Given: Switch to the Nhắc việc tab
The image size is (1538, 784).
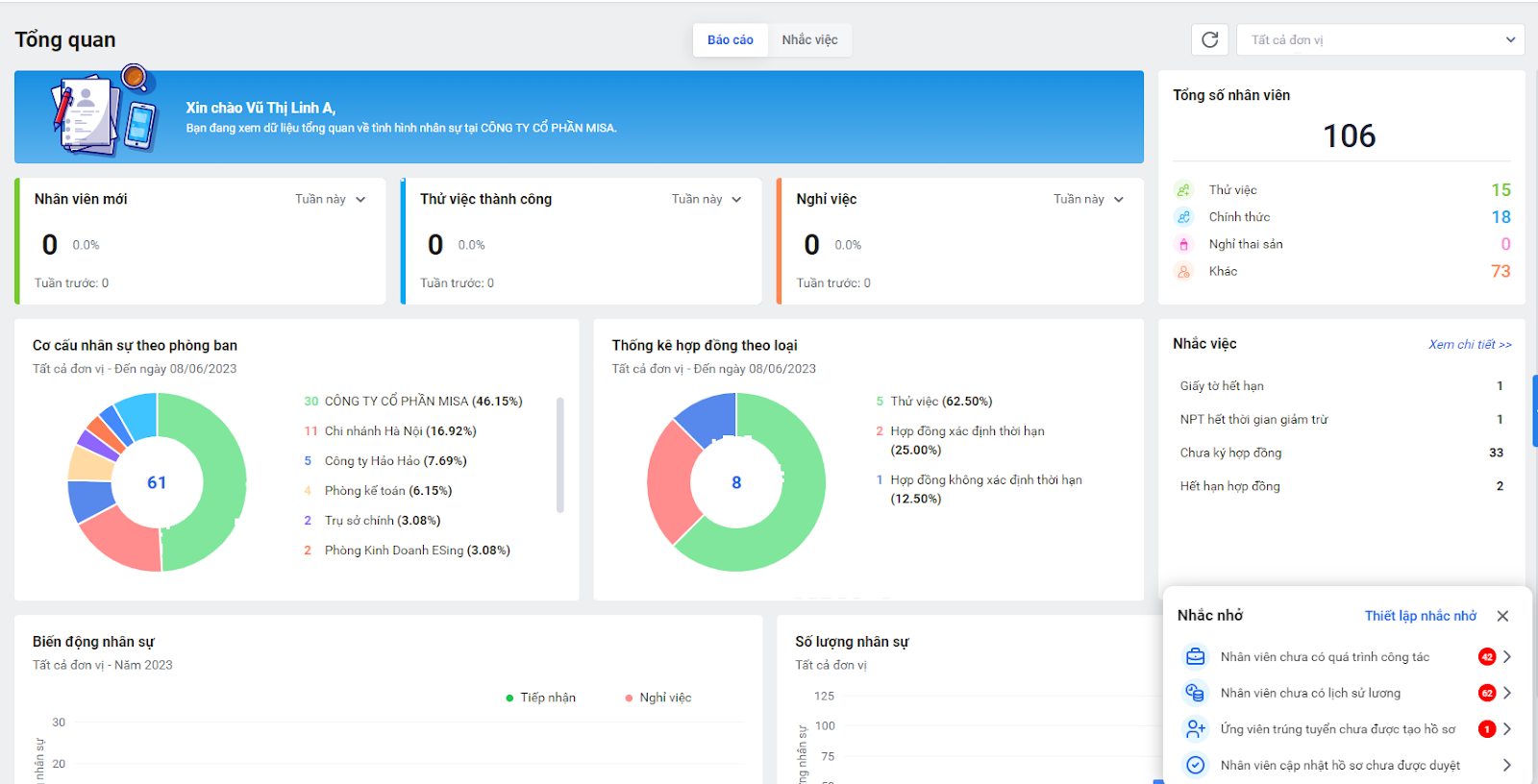Looking at the screenshot, I should tap(809, 39).
